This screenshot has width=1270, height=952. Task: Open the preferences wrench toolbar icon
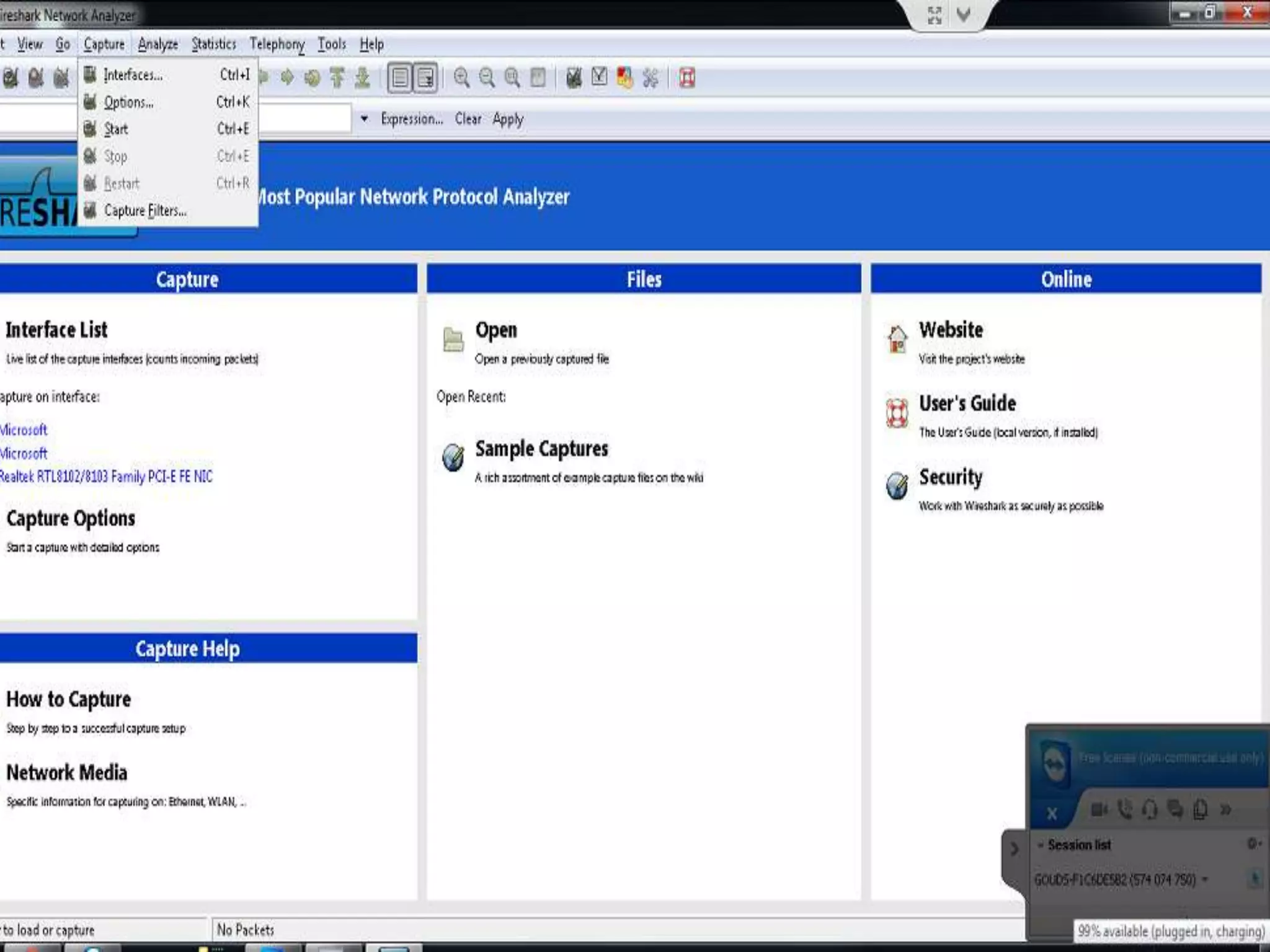(651, 77)
